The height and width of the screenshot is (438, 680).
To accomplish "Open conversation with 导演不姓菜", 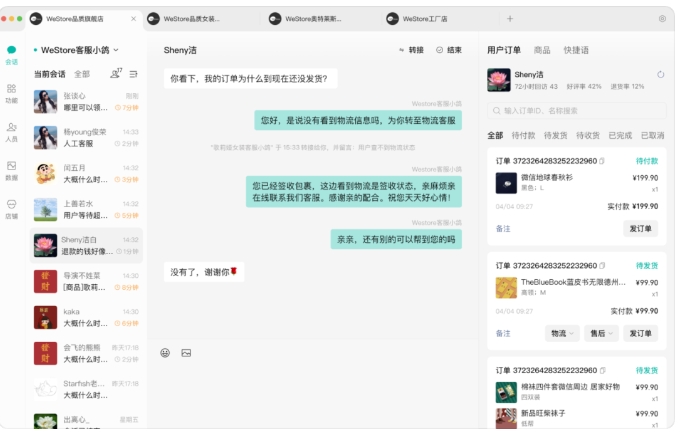I will coord(86,281).
